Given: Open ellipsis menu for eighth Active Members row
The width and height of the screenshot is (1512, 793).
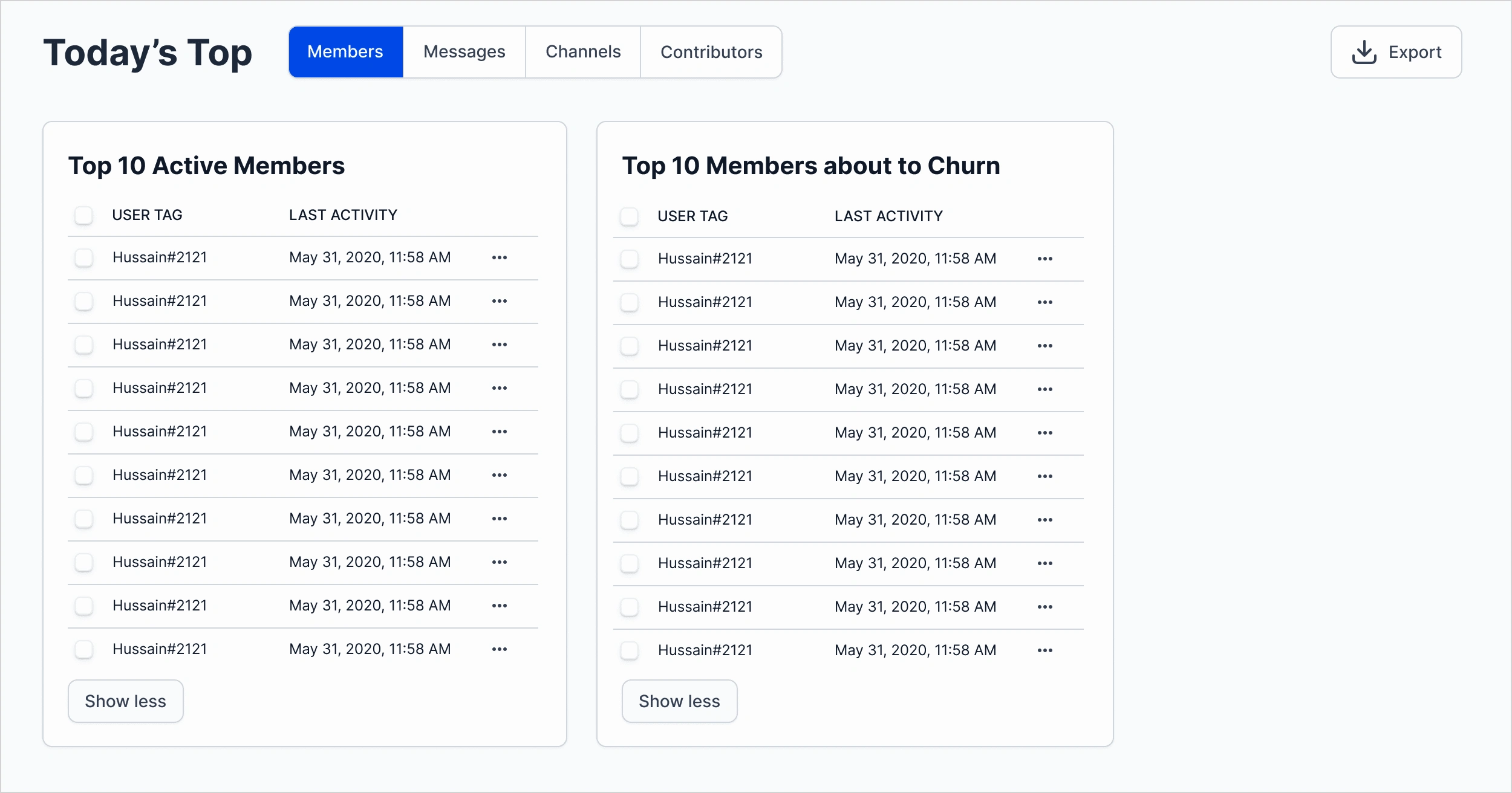Looking at the screenshot, I should coord(500,562).
